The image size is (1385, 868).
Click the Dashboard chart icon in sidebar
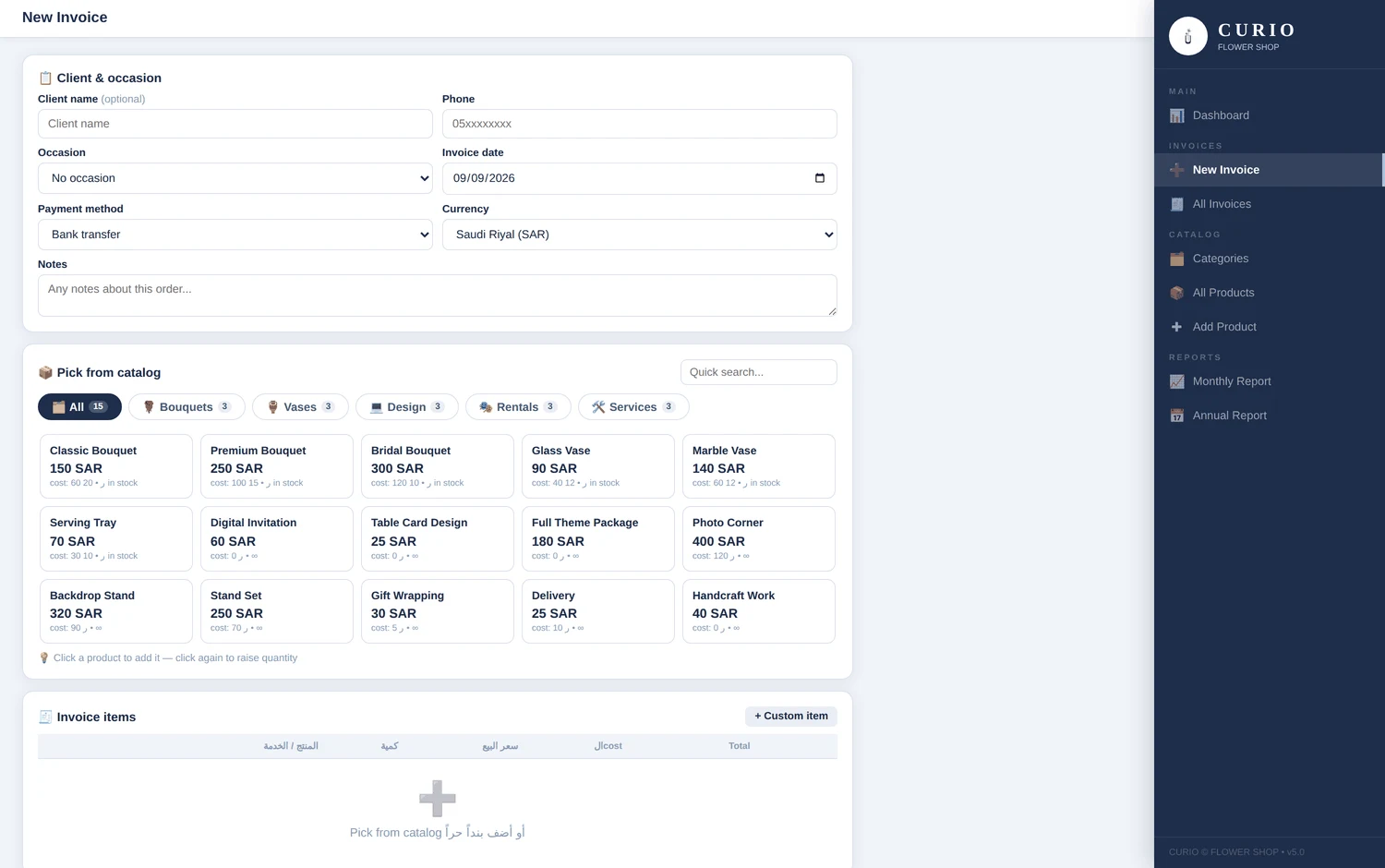[x=1176, y=115]
